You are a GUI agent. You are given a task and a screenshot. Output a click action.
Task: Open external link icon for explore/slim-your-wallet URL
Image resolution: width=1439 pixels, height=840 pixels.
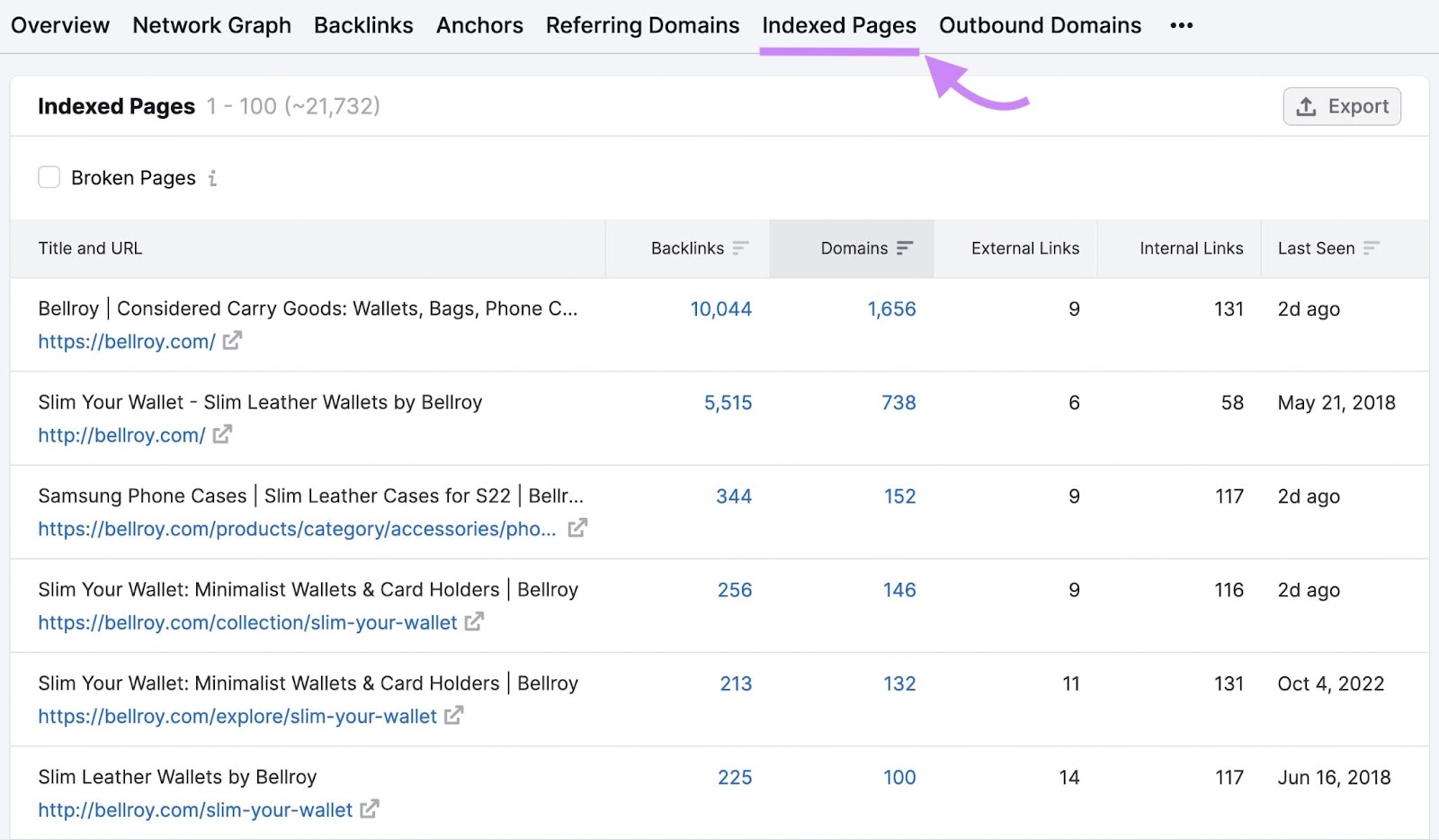click(453, 715)
